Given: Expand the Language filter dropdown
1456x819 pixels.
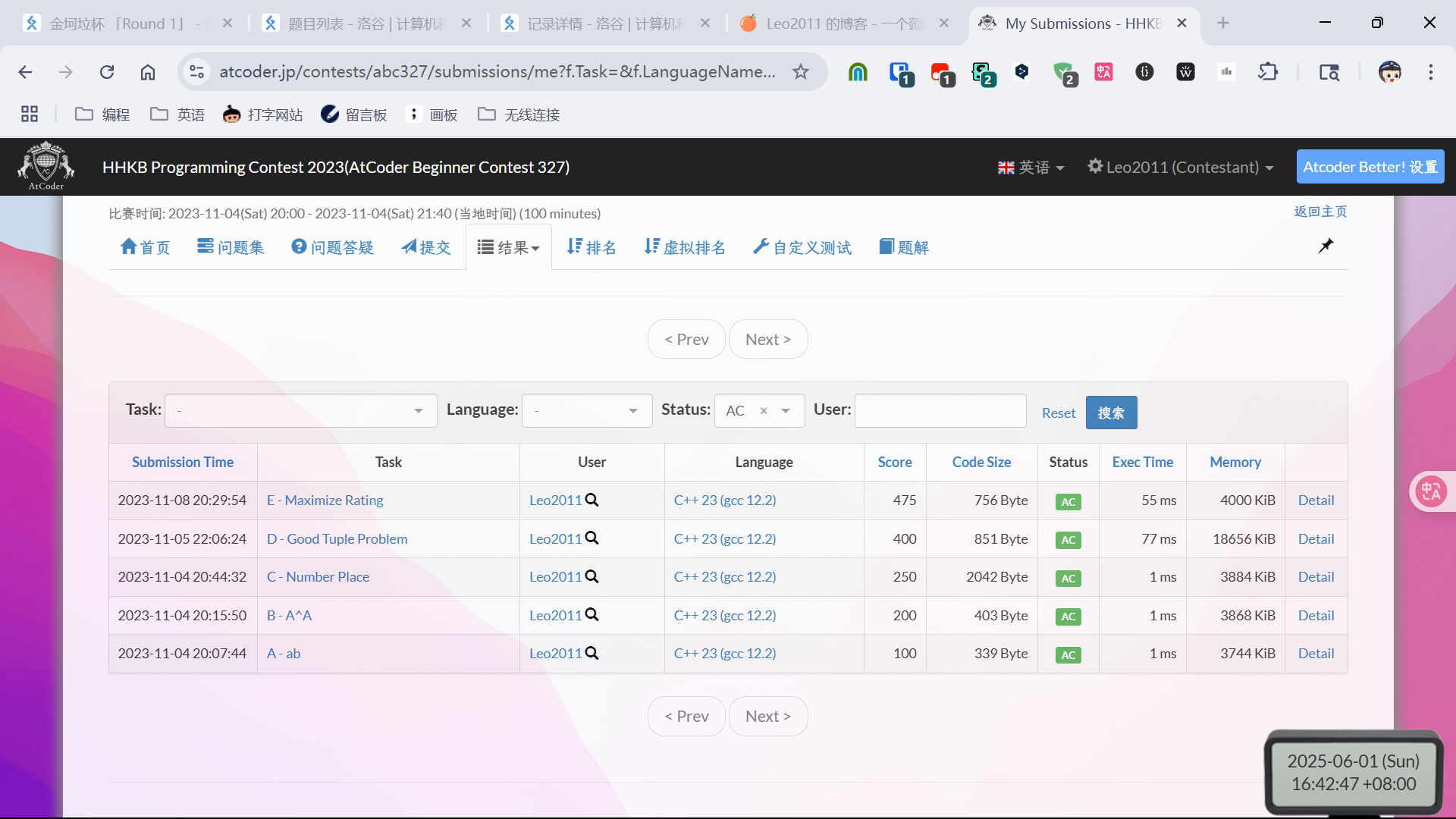Looking at the screenshot, I should point(586,411).
